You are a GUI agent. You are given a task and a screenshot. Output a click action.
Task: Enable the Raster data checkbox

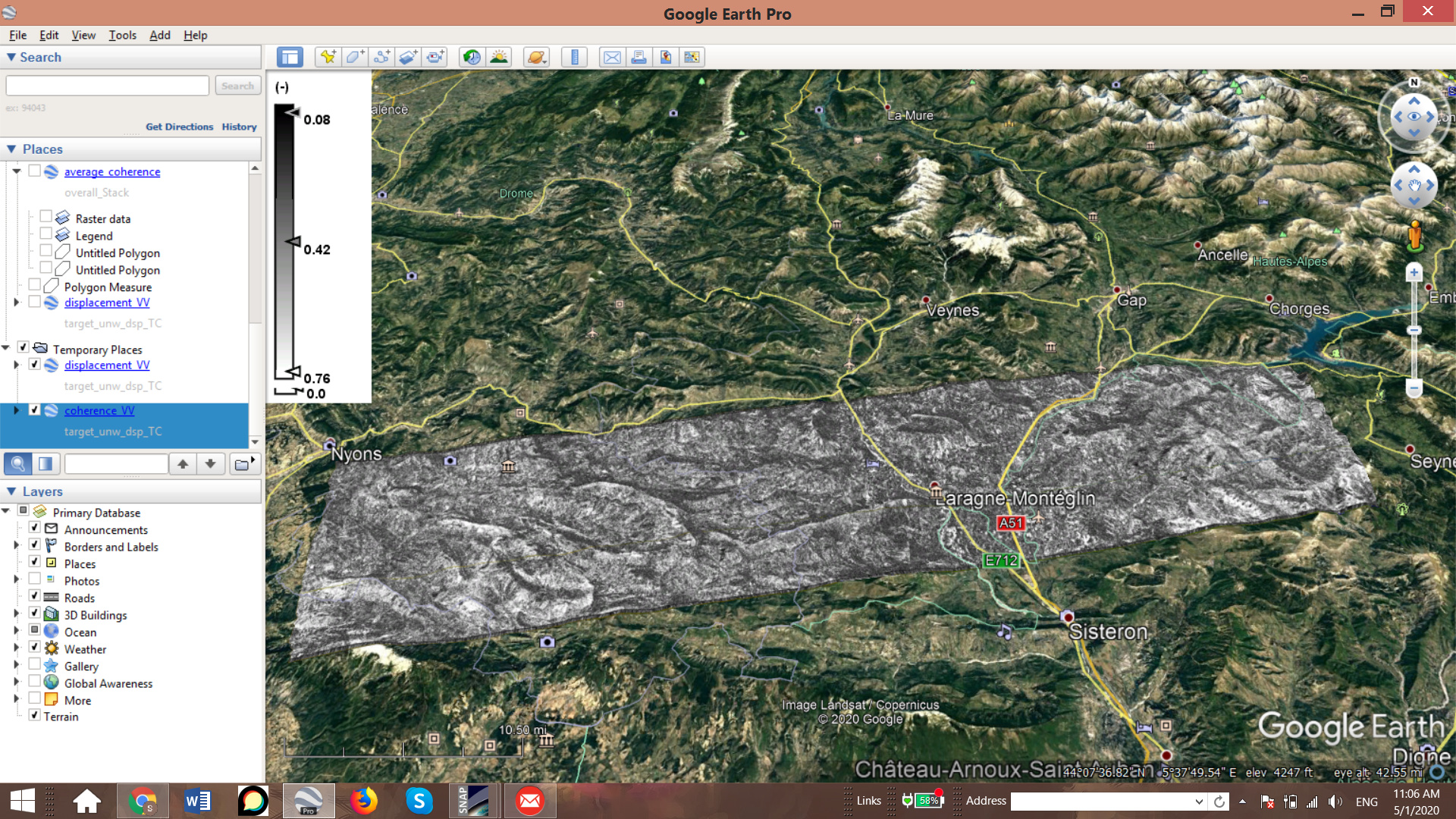(x=45, y=217)
